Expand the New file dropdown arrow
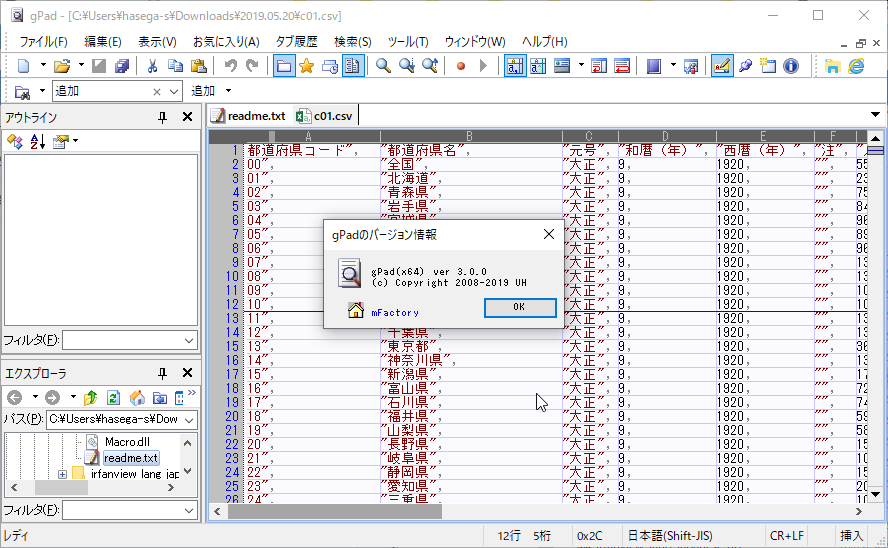Screen dimensions: 888x548 point(43,66)
